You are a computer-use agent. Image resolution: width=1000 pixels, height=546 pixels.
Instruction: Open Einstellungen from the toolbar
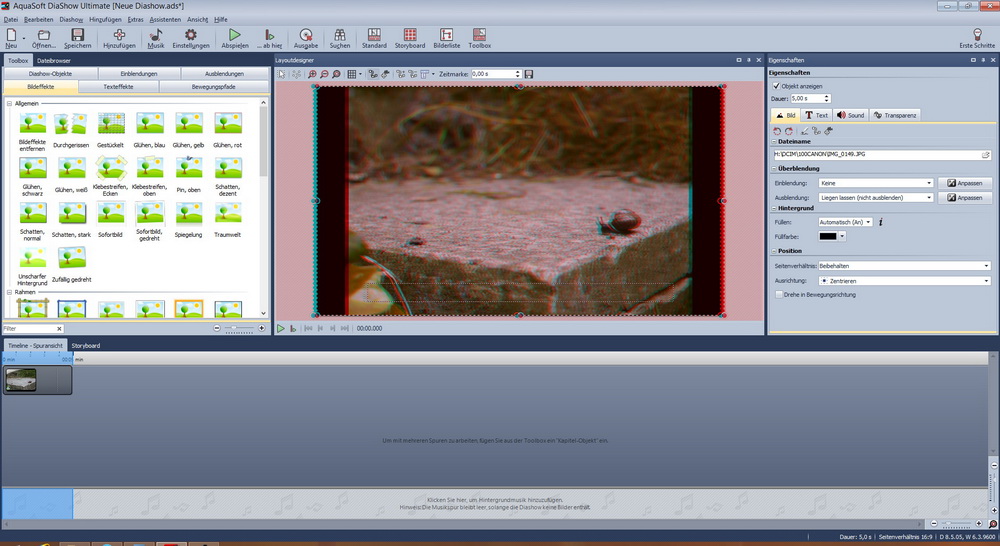[x=191, y=38]
